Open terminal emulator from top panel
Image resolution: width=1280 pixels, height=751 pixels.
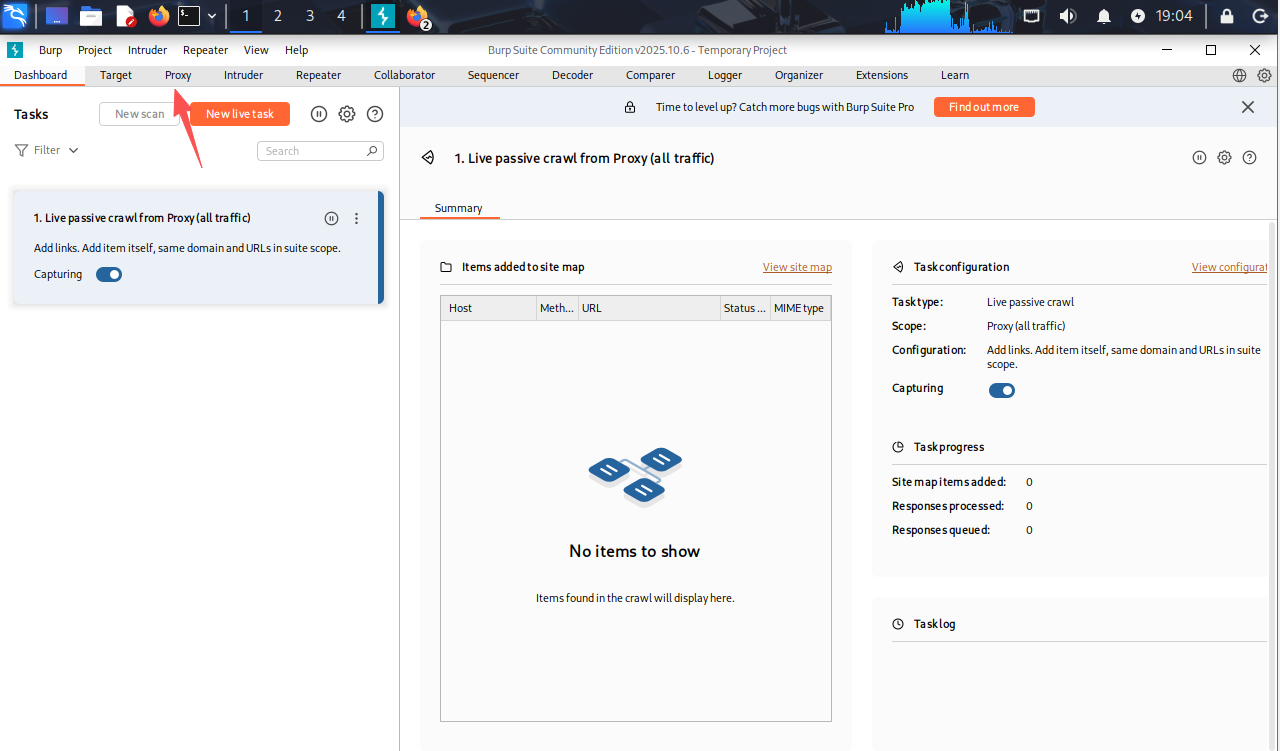click(189, 16)
